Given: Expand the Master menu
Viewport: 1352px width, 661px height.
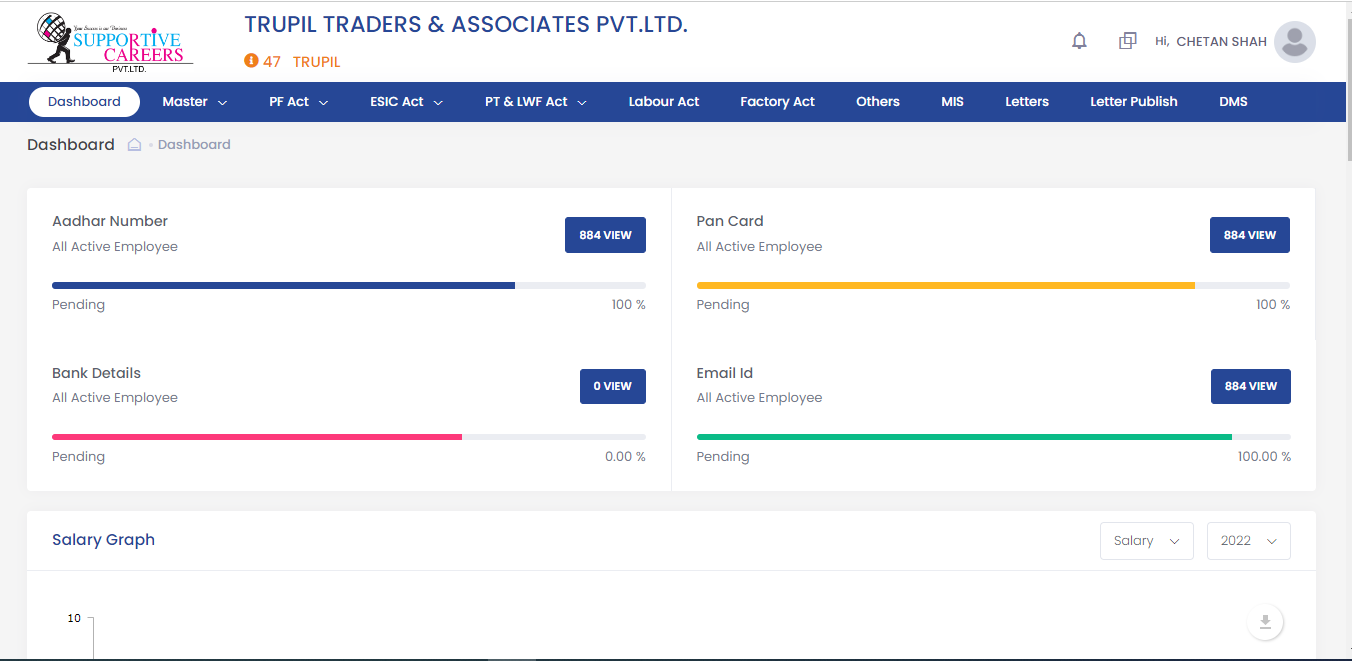Looking at the screenshot, I should [x=195, y=102].
